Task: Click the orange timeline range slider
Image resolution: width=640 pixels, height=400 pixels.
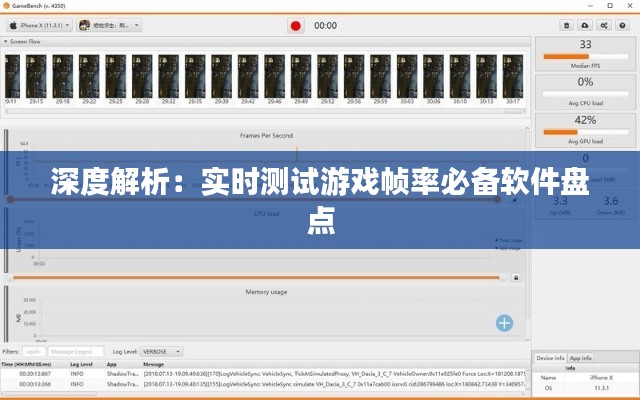Action: point(256,278)
